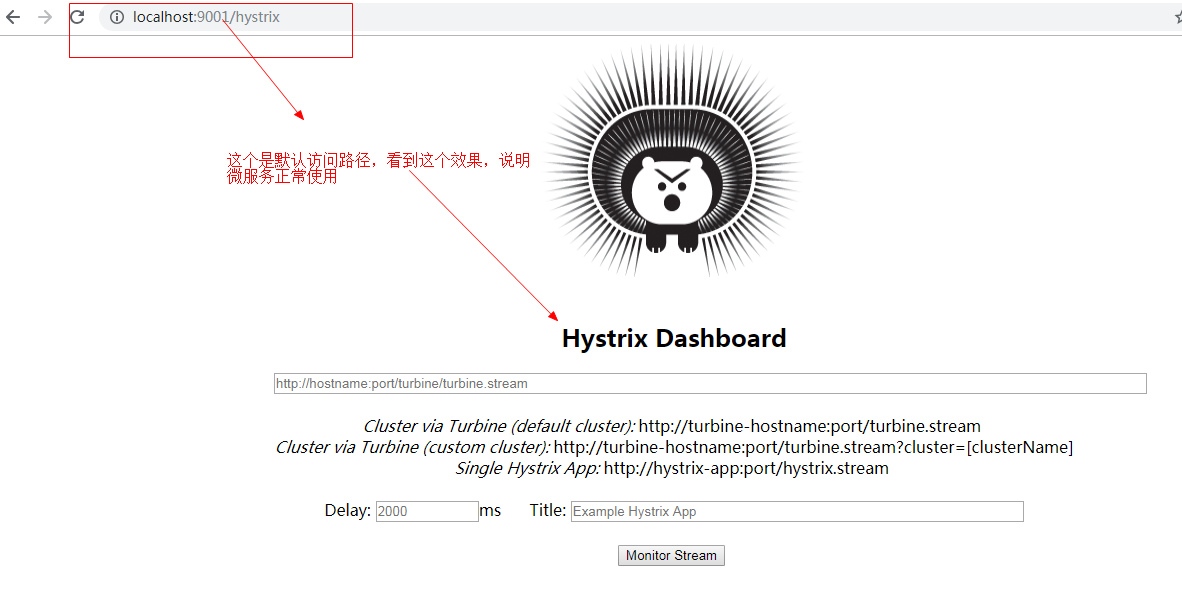Click http://turbine-hostname:port/turbine.stream default cluster URL
The image size is (1182, 594).
coord(810,426)
